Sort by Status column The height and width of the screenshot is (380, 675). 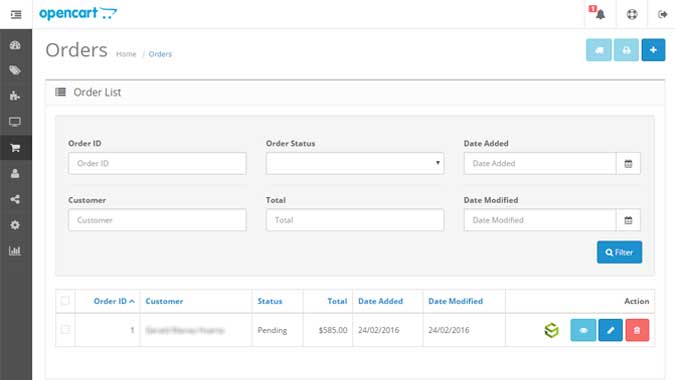[x=270, y=301]
